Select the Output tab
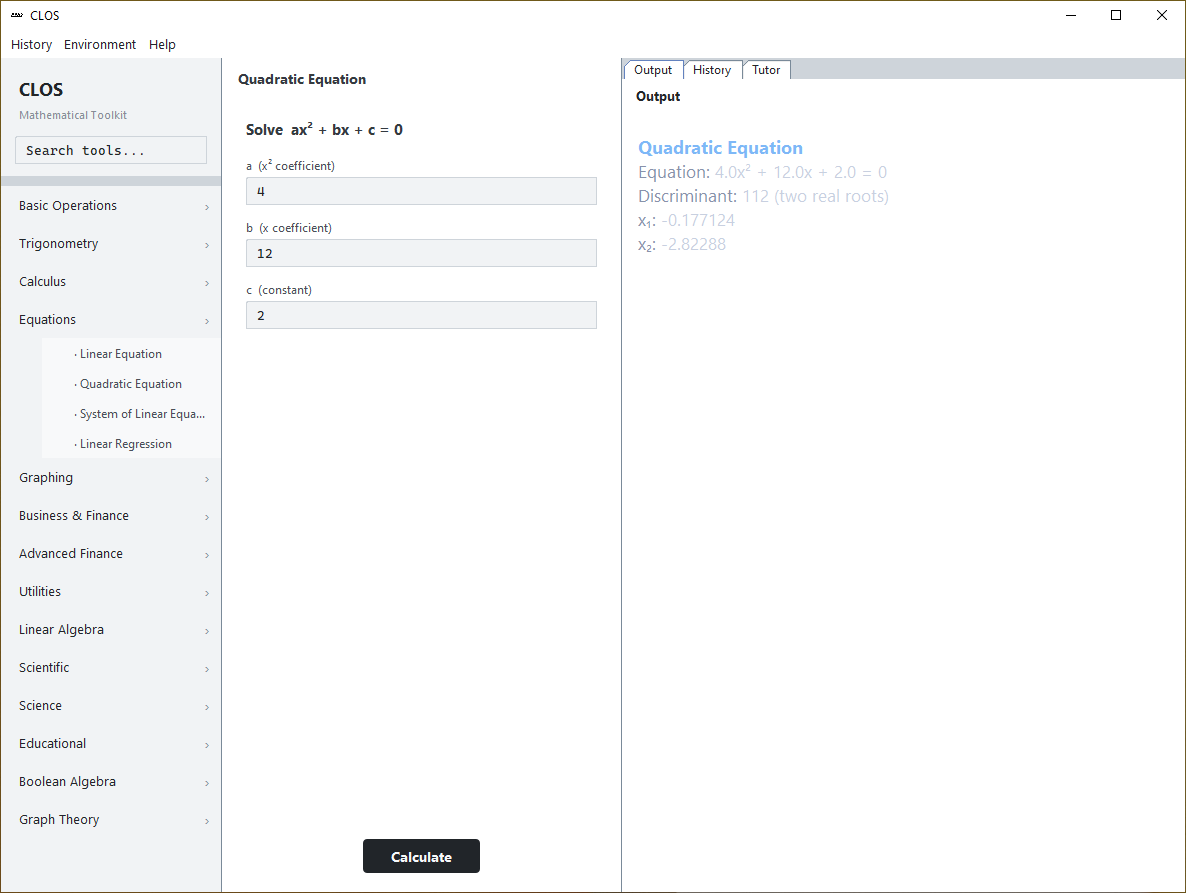 (654, 70)
